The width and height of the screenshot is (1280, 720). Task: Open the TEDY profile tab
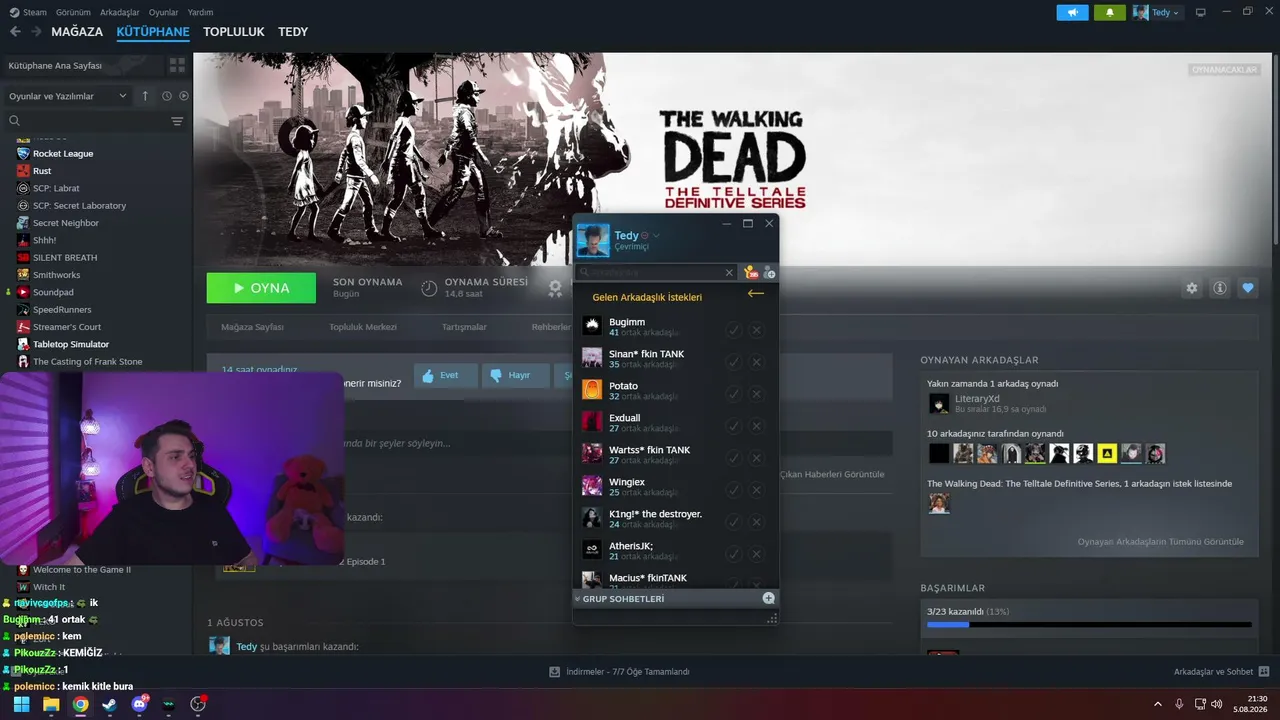coord(293,32)
